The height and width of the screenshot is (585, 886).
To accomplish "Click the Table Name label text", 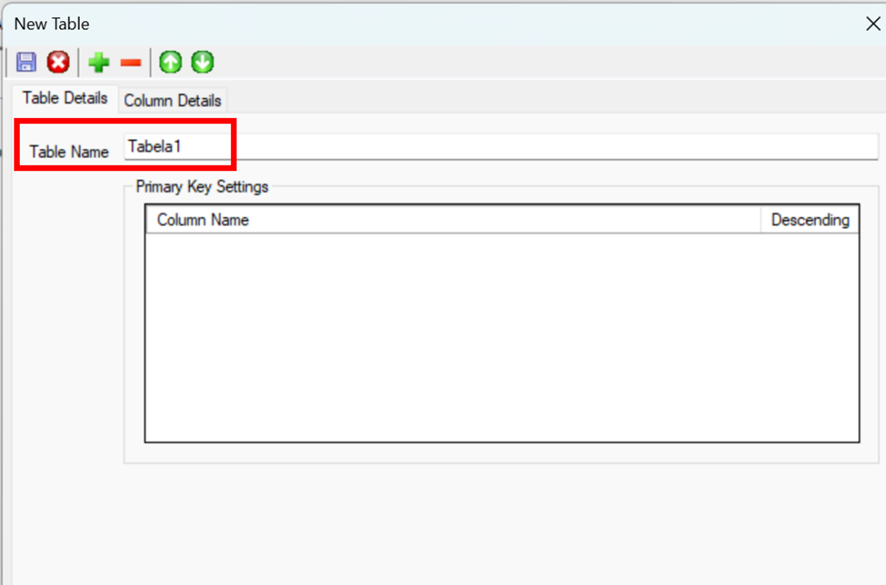I will coord(69,152).
